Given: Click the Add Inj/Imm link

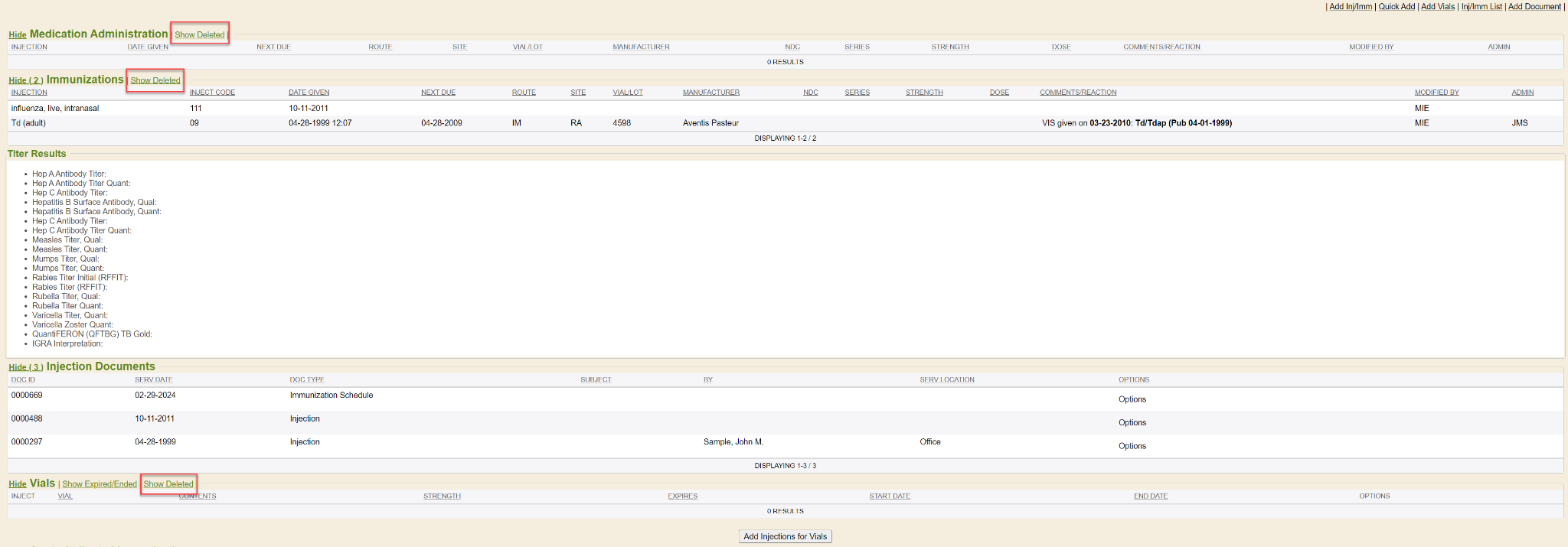Looking at the screenshot, I should pos(1351,7).
